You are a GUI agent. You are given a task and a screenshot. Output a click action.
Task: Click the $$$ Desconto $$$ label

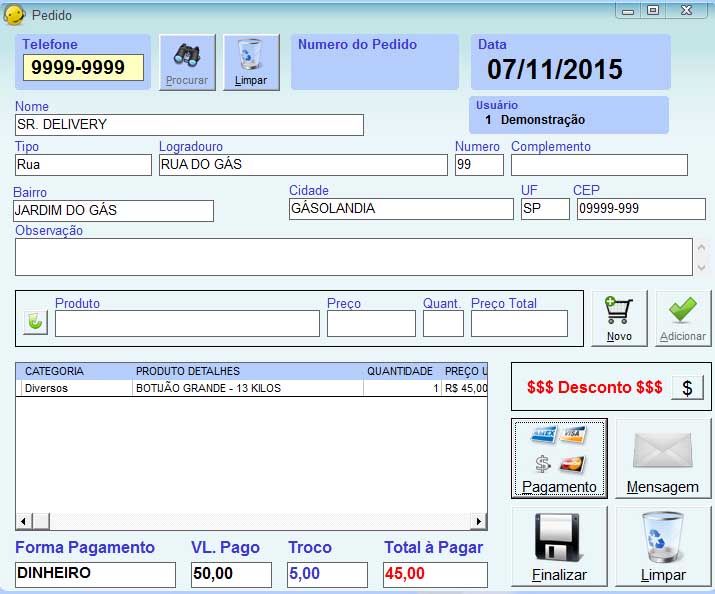tap(595, 387)
